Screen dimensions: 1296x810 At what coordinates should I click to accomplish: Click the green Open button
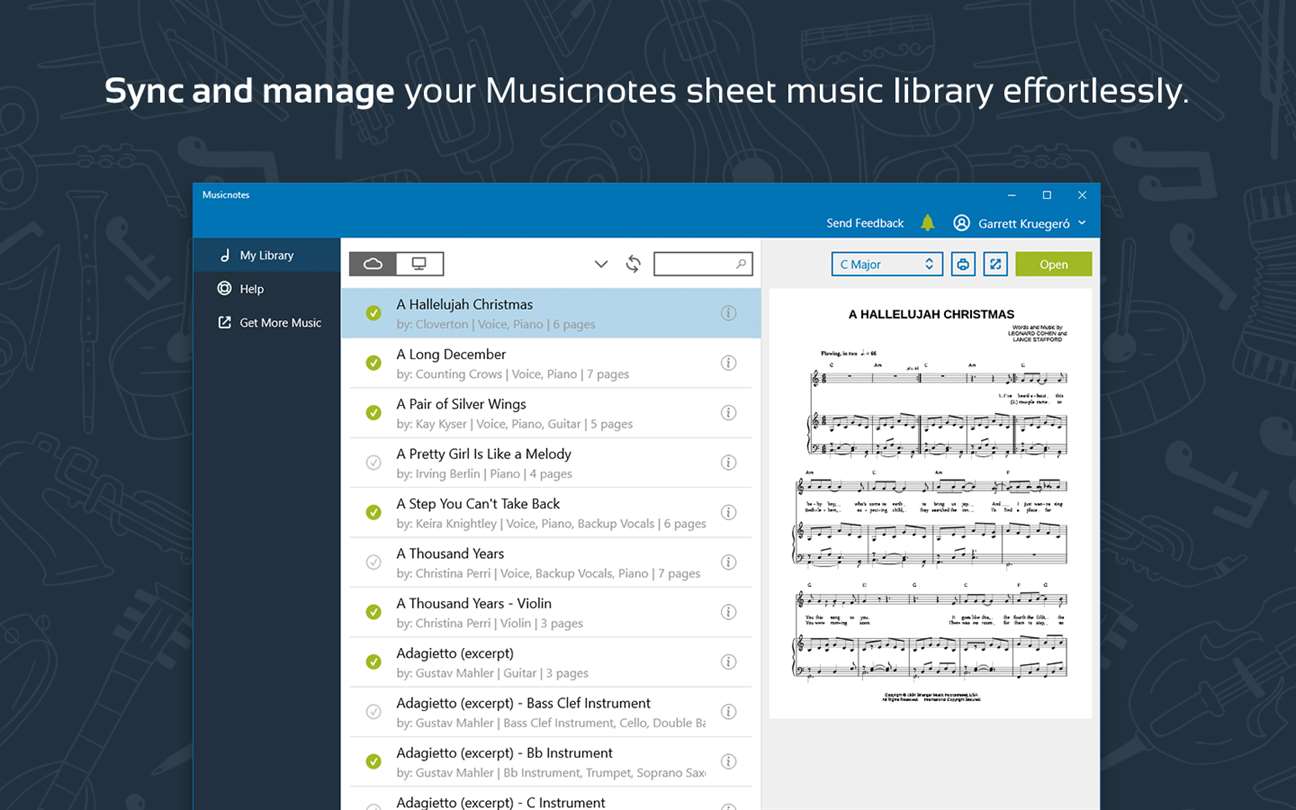[x=1054, y=264]
